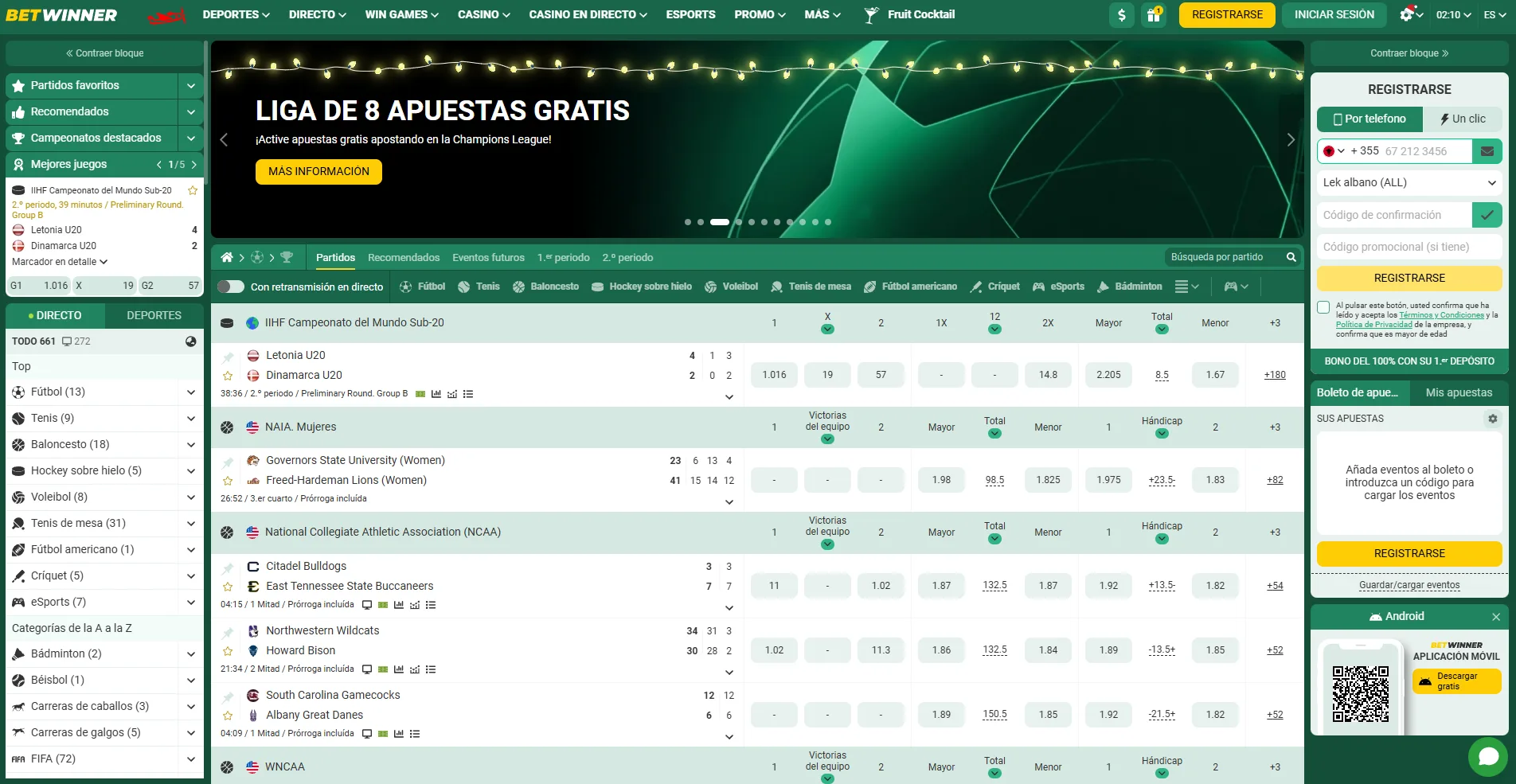This screenshot has height=784, width=1516.
Task: Filter by Fútbol americano in filter bar
Action: point(910,287)
